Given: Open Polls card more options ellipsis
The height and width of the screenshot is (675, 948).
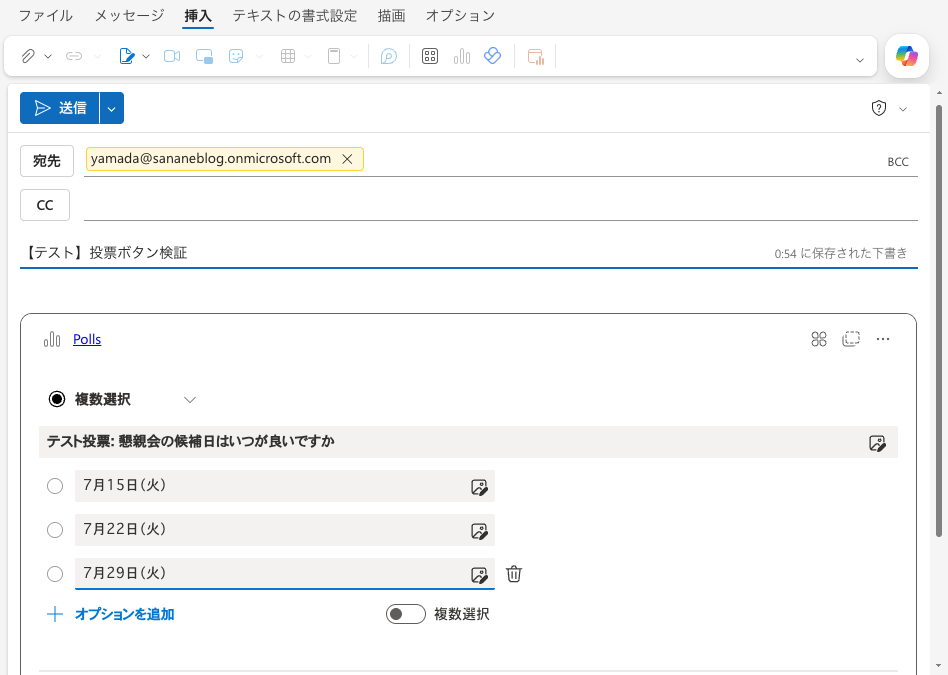Looking at the screenshot, I should 883,339.
